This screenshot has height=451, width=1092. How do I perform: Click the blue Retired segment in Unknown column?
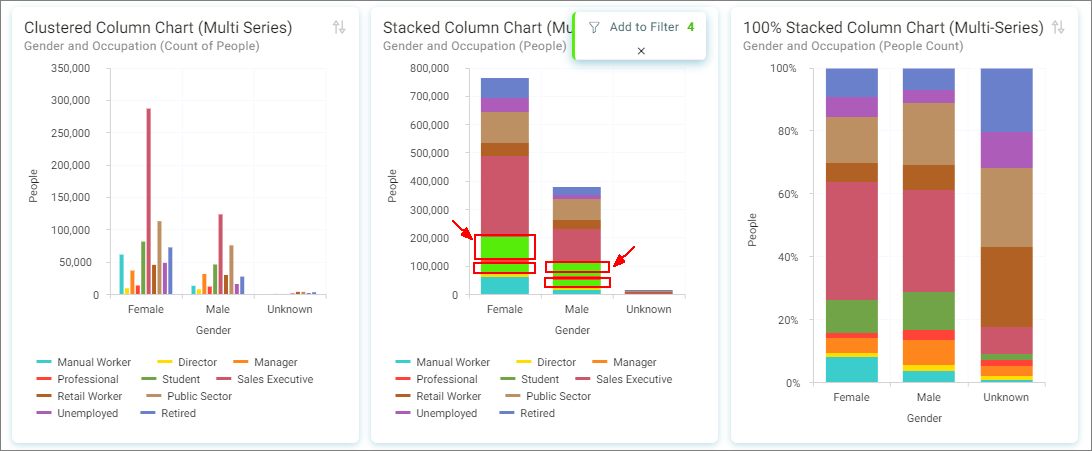tap(1006, 100)
